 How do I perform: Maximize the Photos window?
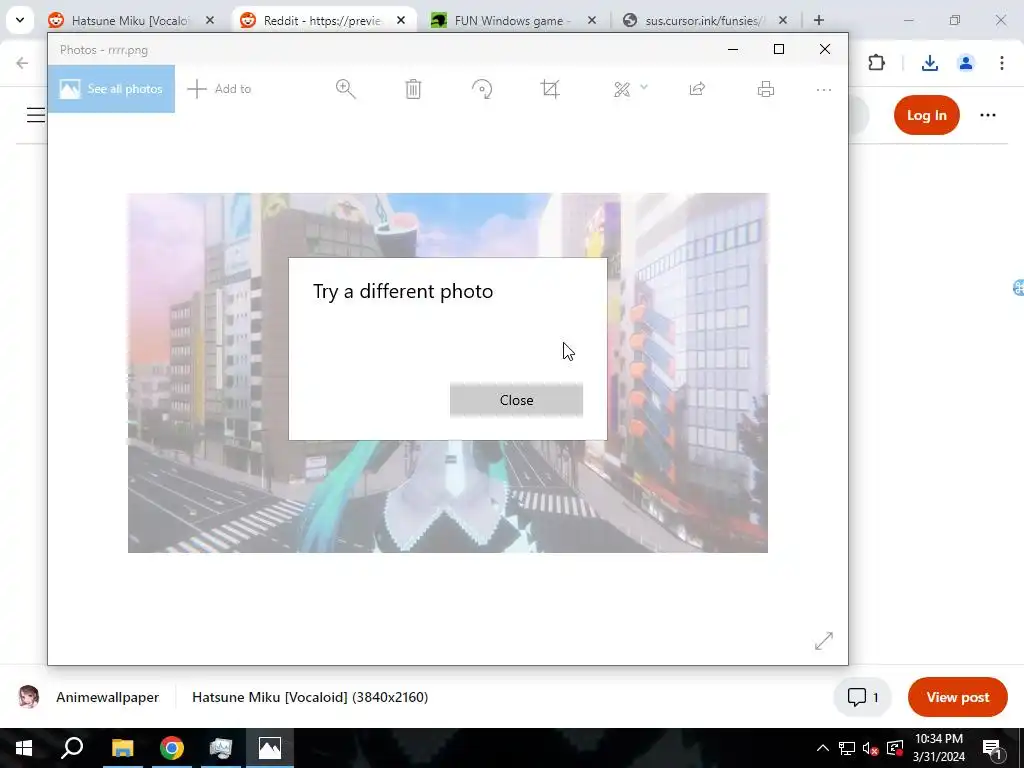(778, 49)
